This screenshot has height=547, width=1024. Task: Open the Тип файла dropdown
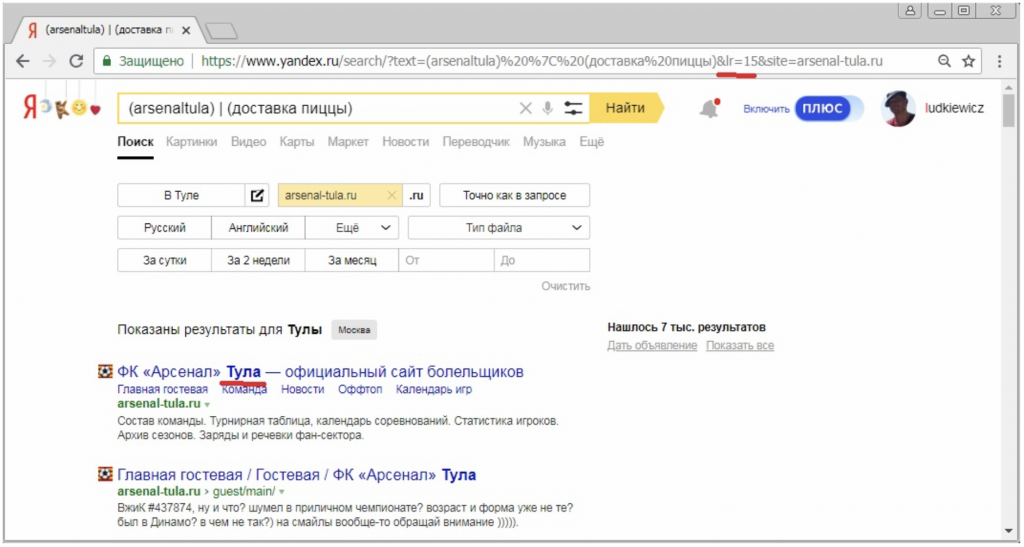499,228
